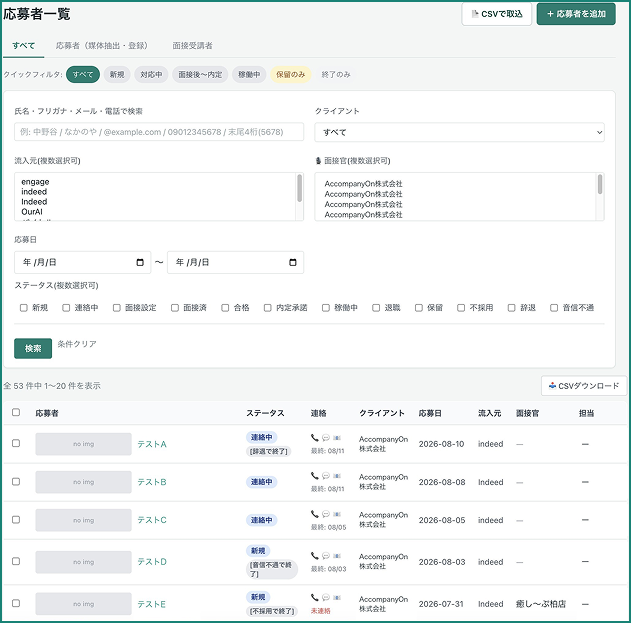
Task: Click the mail icon in テストD row
Action: 337,556
